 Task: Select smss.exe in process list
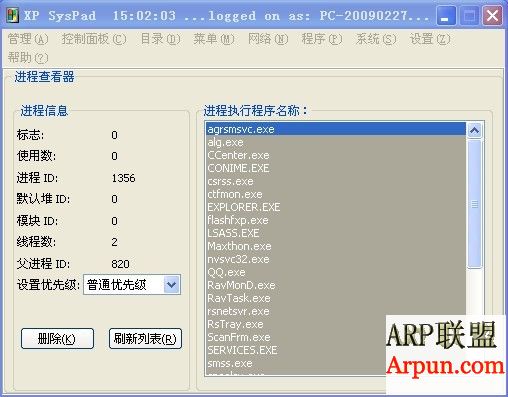[x=296, y=363]
